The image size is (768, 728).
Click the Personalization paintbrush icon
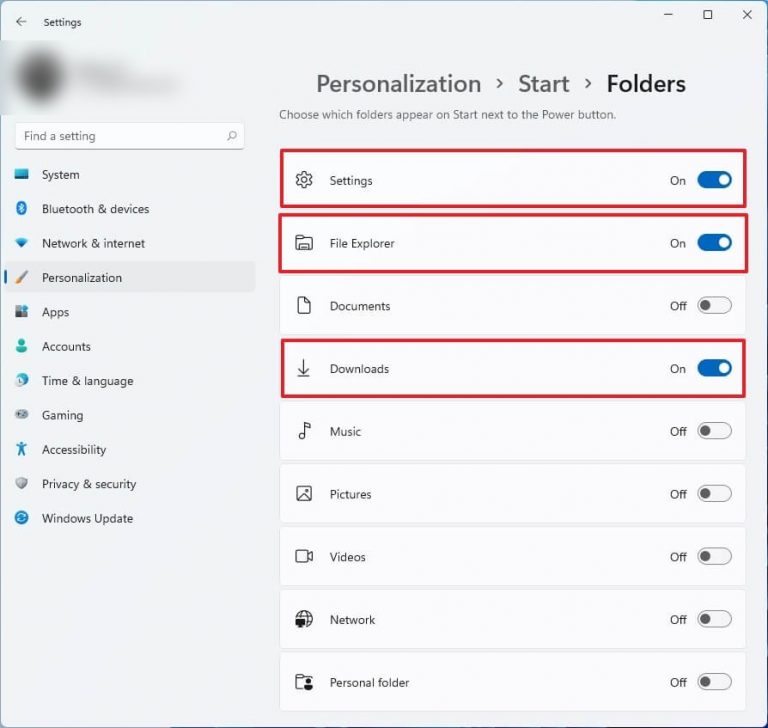[22, 277]
